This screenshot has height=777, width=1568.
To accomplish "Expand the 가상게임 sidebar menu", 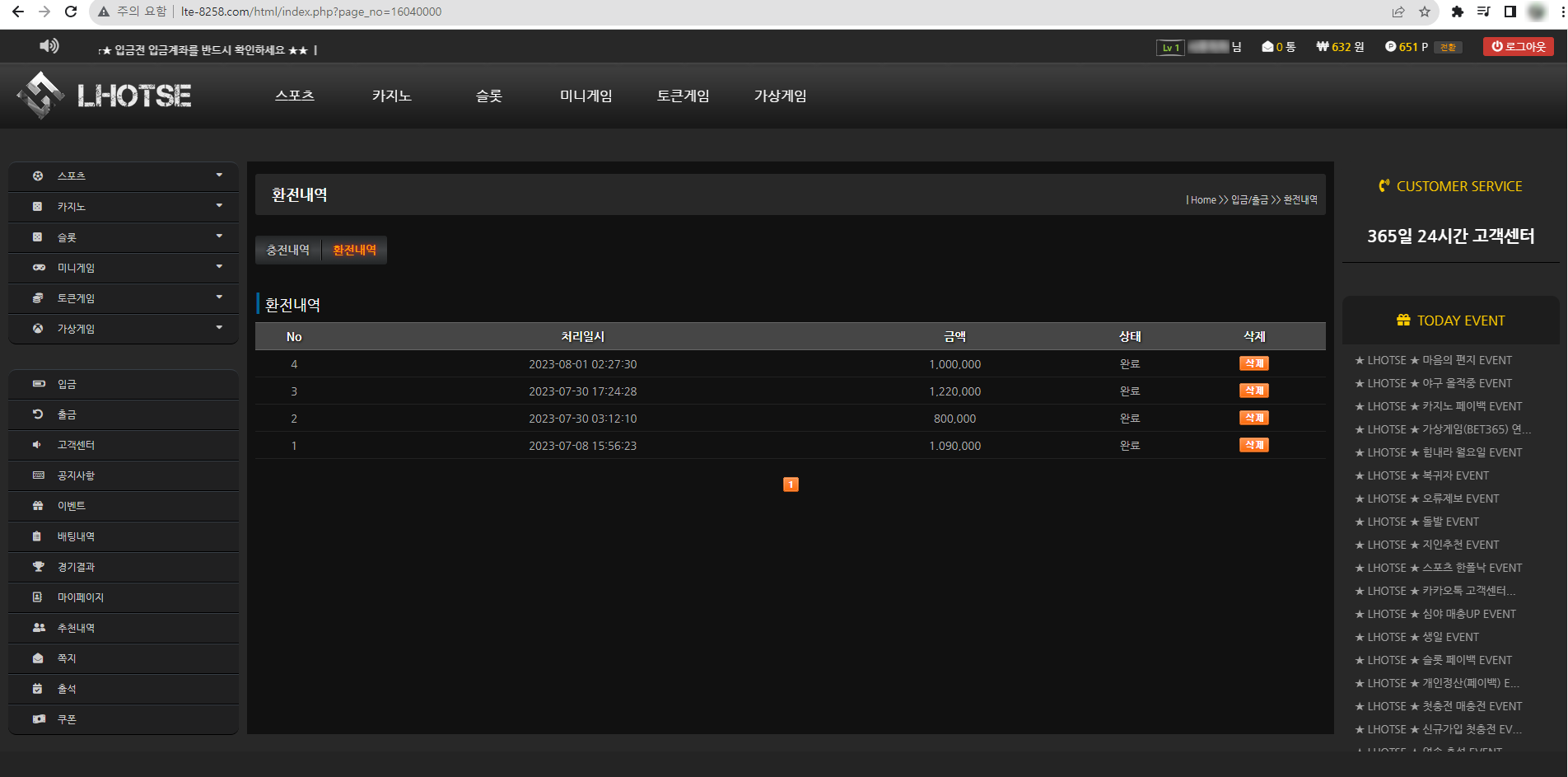I will point(218,328).
